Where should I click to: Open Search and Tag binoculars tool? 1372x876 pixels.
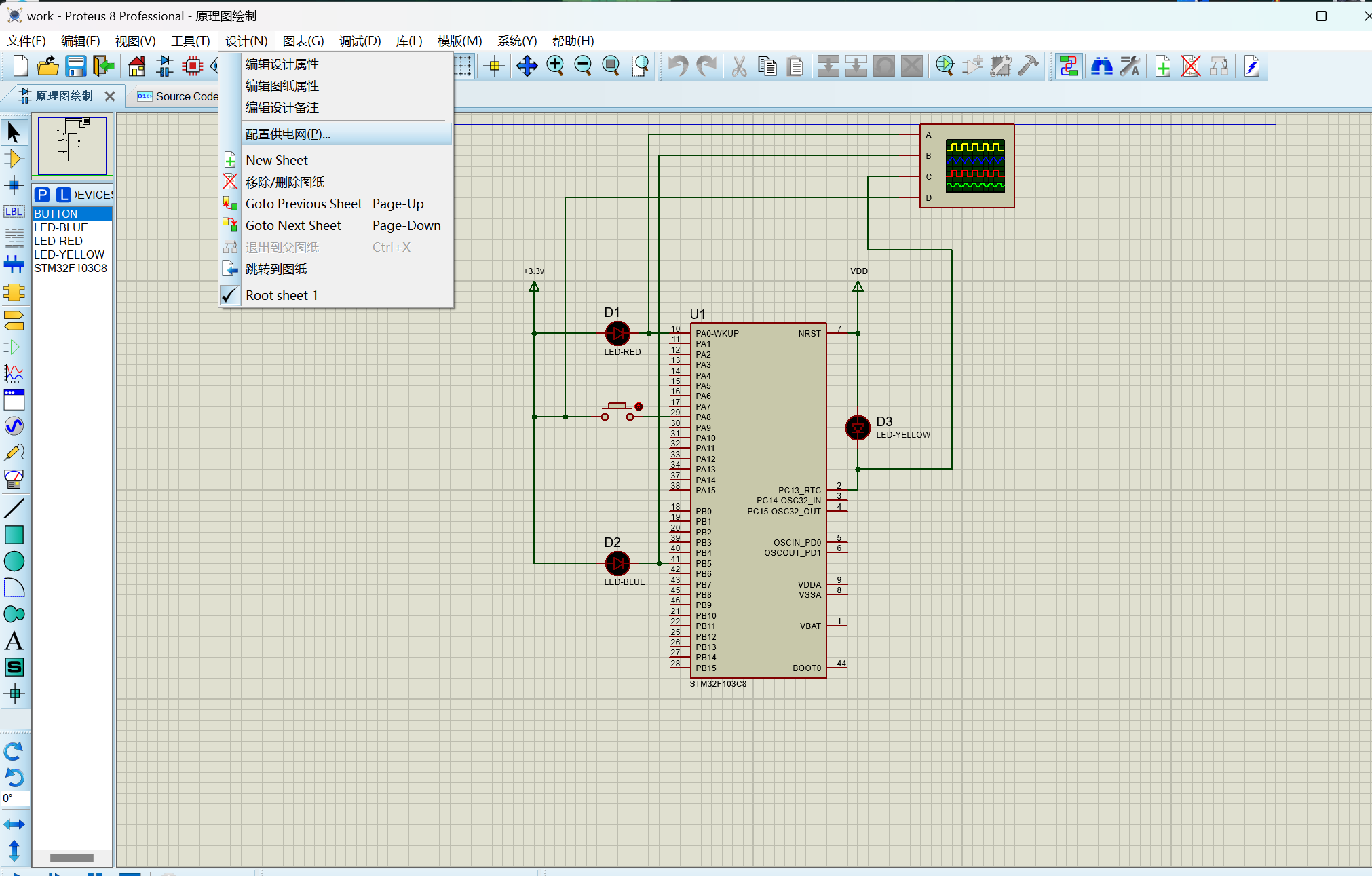point(1101,66)
